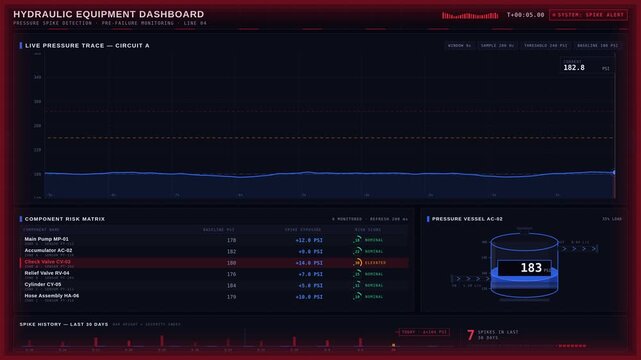Click Accumulator +9.0 PSI spike exposure
The width and height of the screenshot is (641, 360).
coord(310,252)
